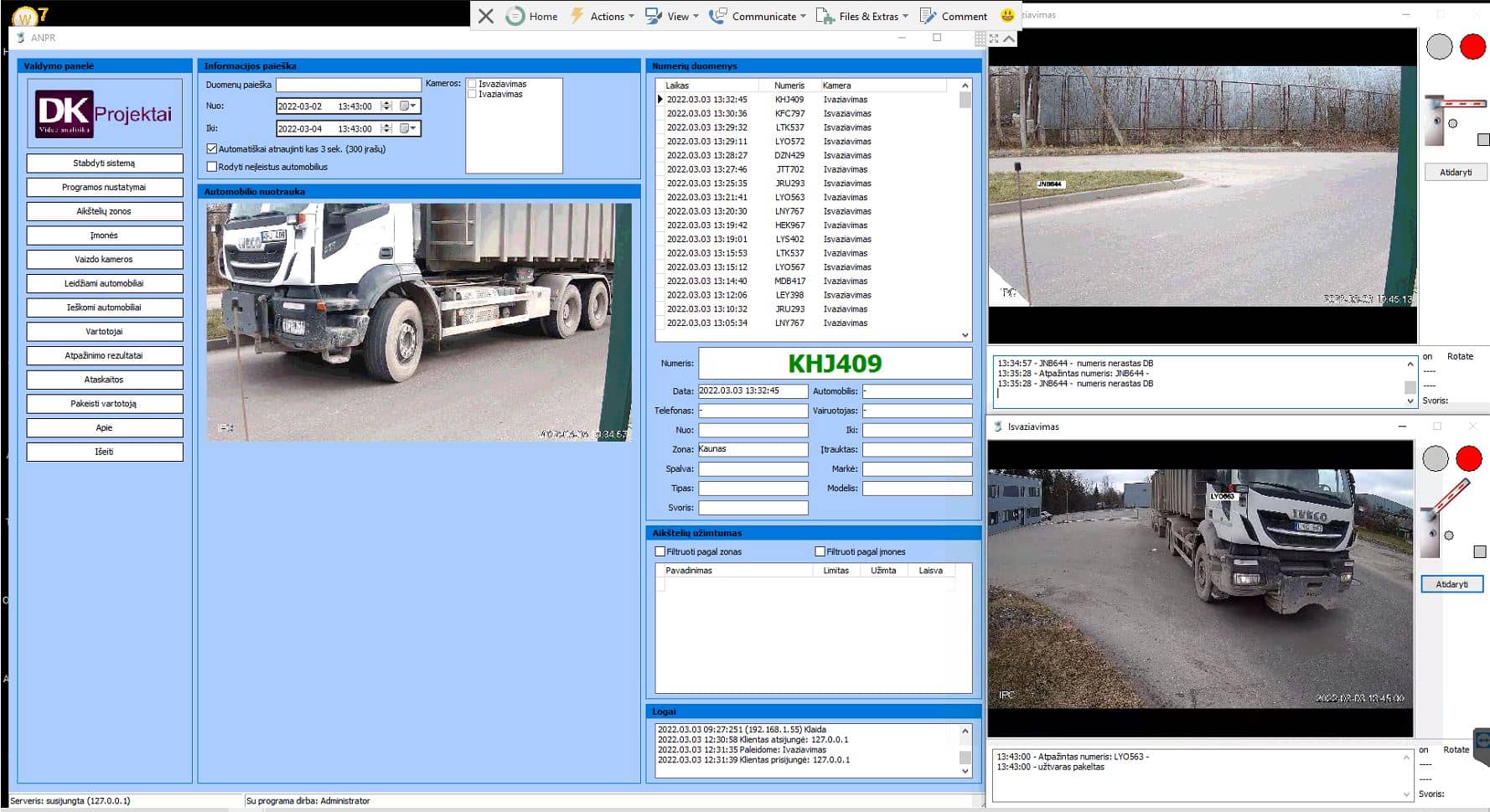
Task: Toggle the small square checkbox in Isvaziavimas window
Action: [x=1480, y=552]
